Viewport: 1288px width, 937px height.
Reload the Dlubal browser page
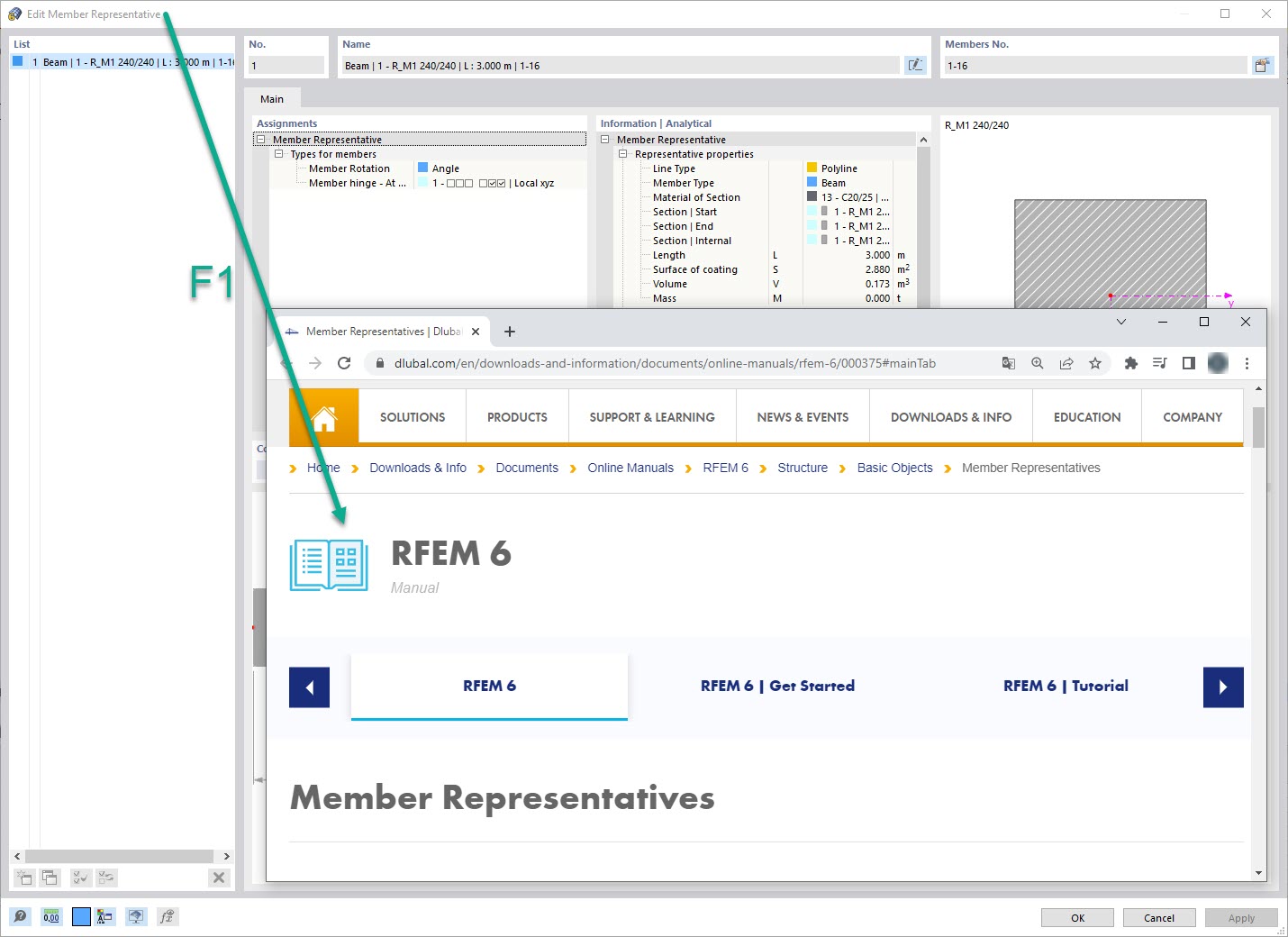coord(344,363)
